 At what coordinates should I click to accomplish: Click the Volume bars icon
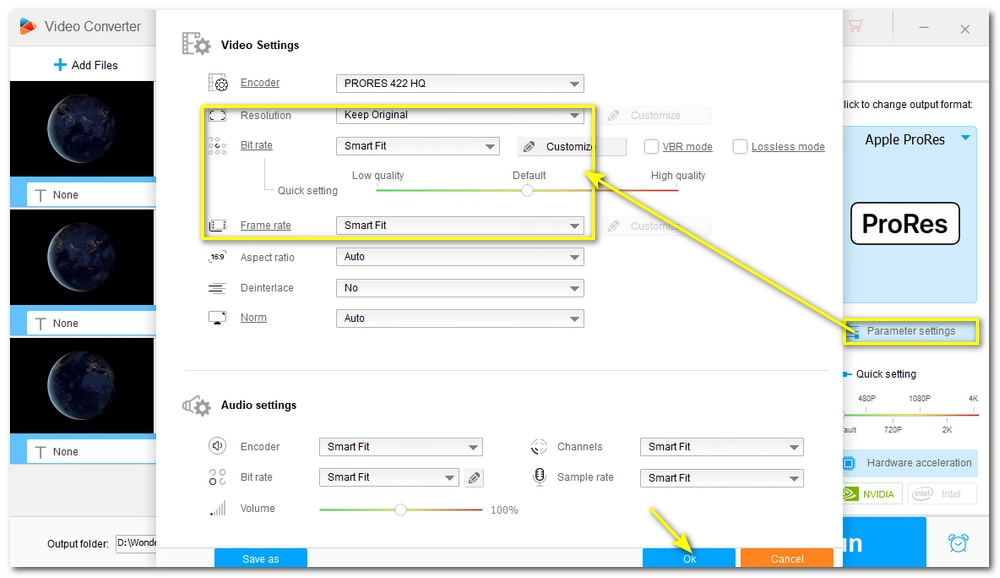[217, 508]
